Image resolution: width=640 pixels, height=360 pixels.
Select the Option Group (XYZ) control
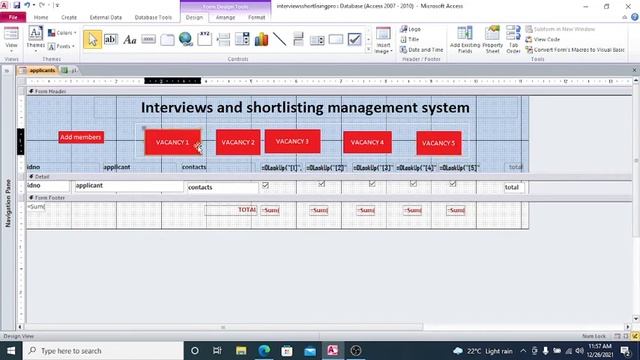(204, 39)
